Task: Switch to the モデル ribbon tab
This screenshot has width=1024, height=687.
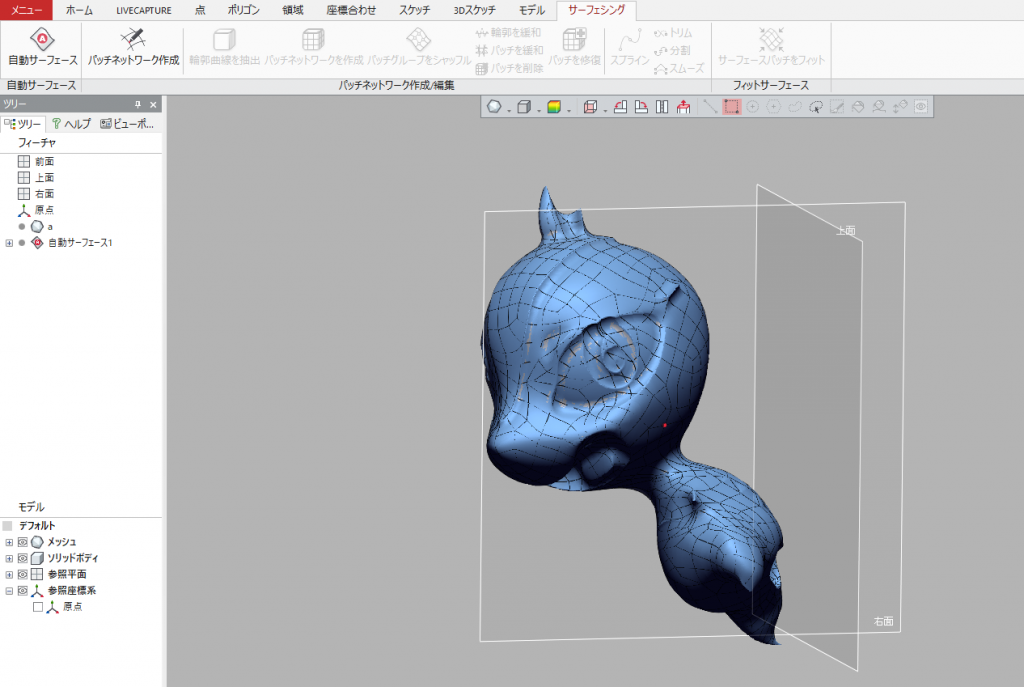Action: point(532,10)
